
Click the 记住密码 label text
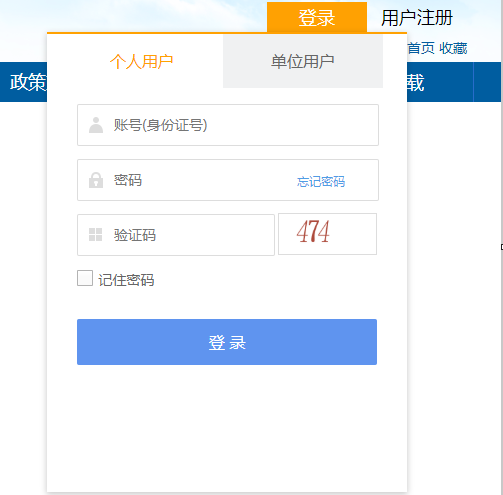click(x=126, y=280)
